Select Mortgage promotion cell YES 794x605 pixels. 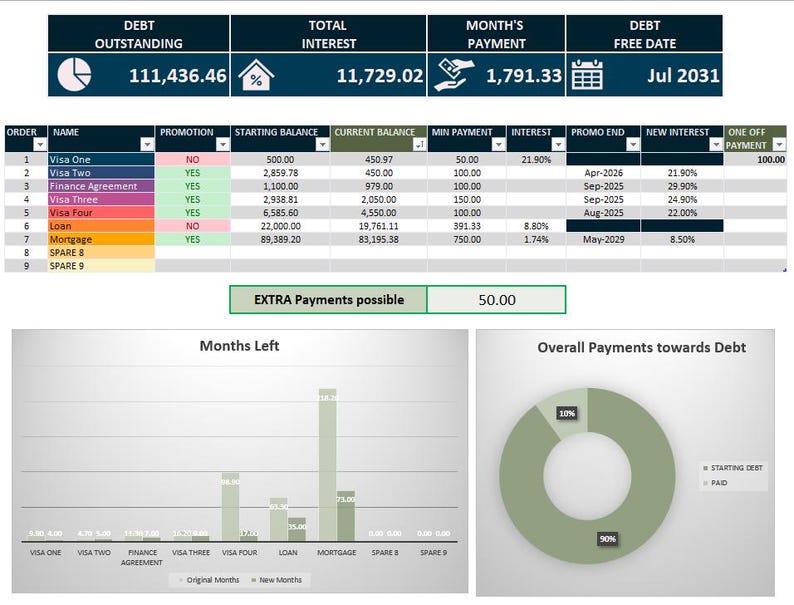click(192, 239)
